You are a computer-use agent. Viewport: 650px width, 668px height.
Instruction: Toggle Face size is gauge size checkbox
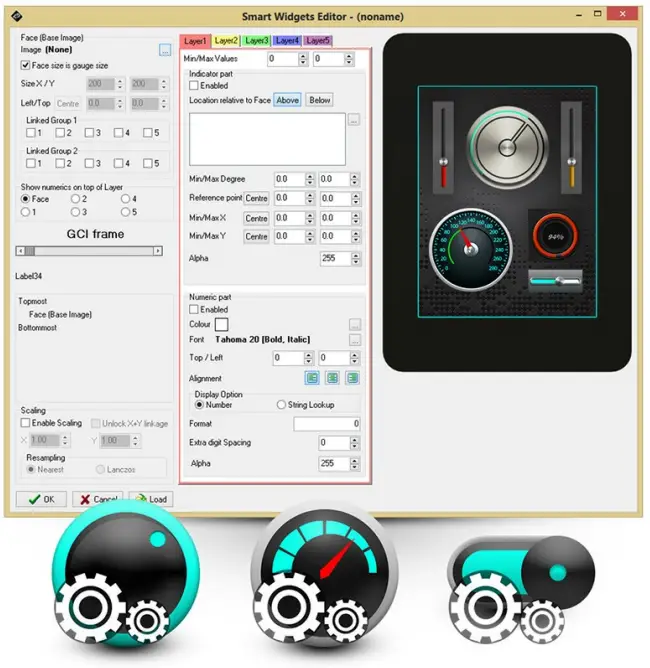(25, 65)
